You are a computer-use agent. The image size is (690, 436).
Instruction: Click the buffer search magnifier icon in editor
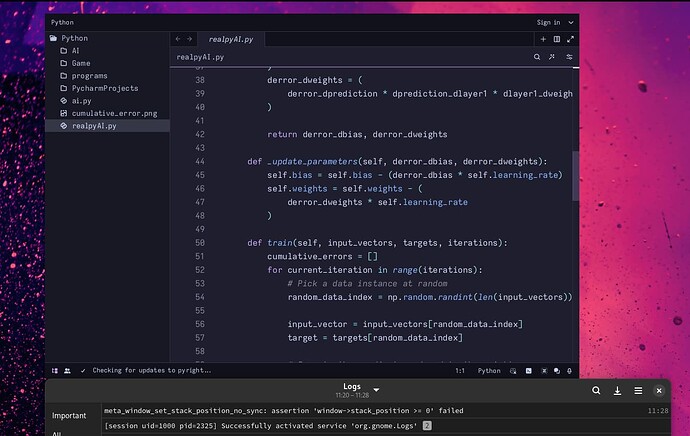tap(537, 58)
